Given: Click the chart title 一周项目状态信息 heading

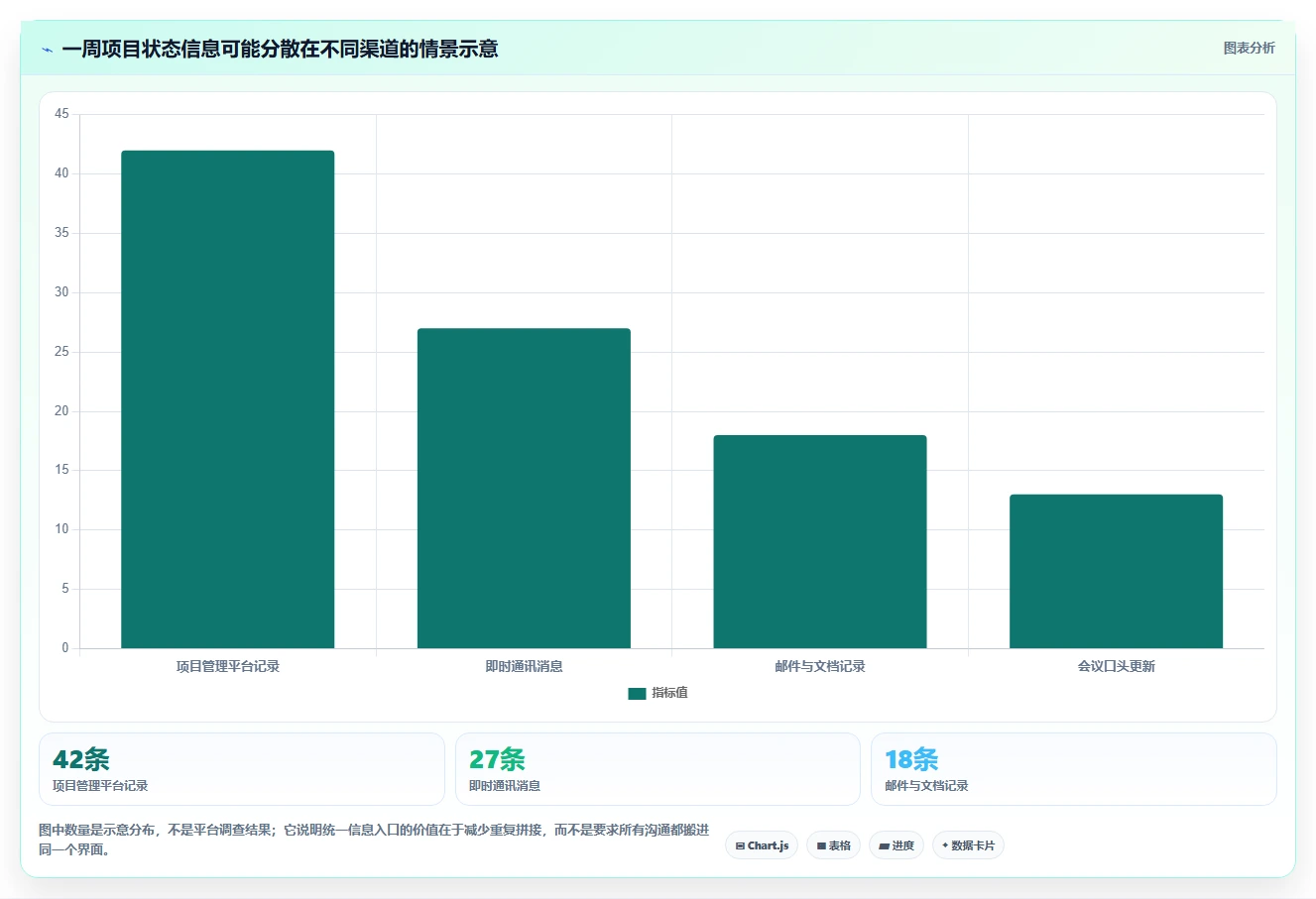Looking at the screenshot, I should tap(280, 49).
